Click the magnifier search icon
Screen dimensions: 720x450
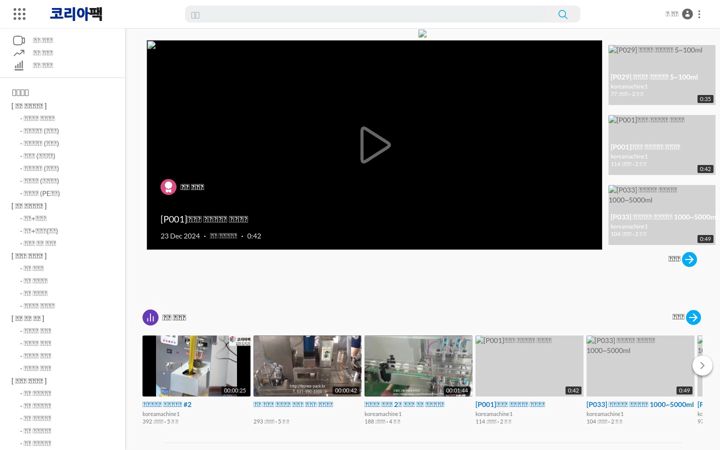click(x=562, y=15)
